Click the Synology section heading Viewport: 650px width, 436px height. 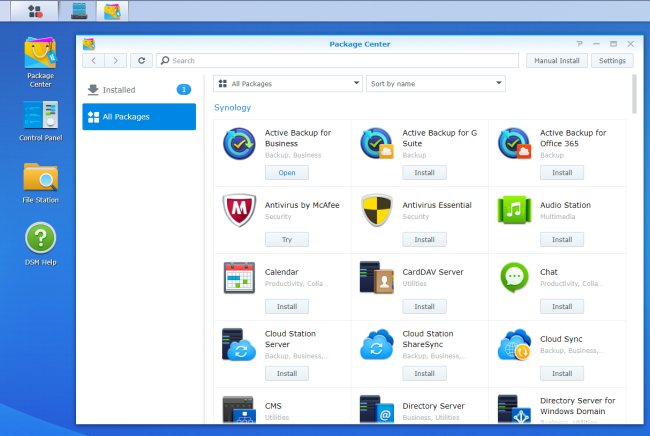pyautogui.click(x=233, y=107)
